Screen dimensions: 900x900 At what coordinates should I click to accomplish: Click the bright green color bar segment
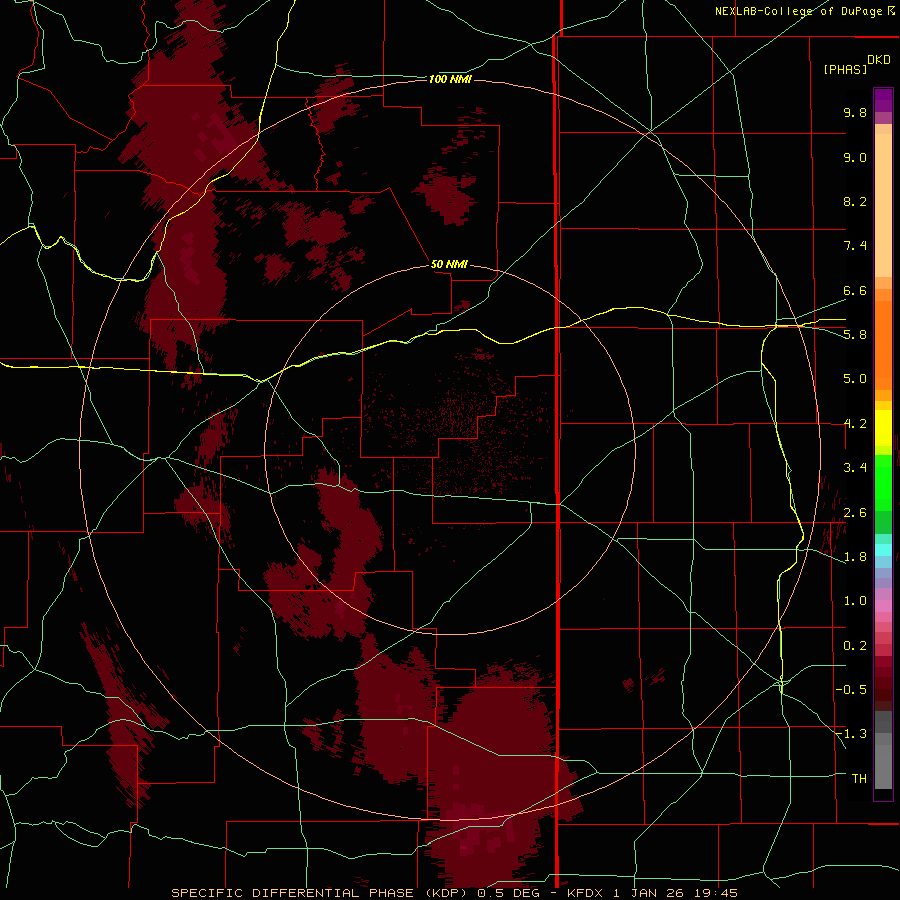[883, 482]
